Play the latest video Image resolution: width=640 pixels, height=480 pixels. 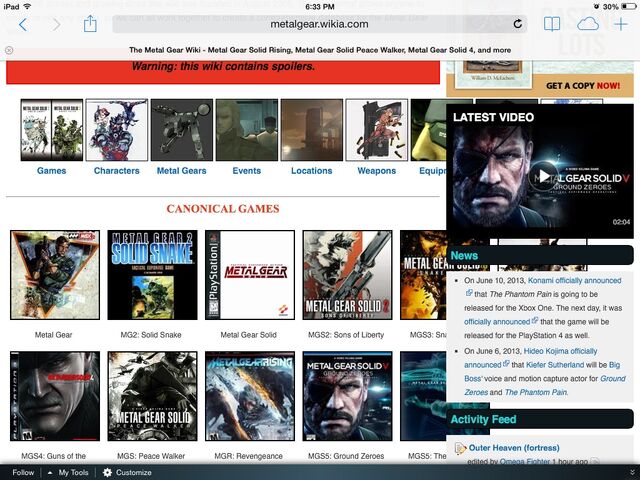[x=544, y=176]
